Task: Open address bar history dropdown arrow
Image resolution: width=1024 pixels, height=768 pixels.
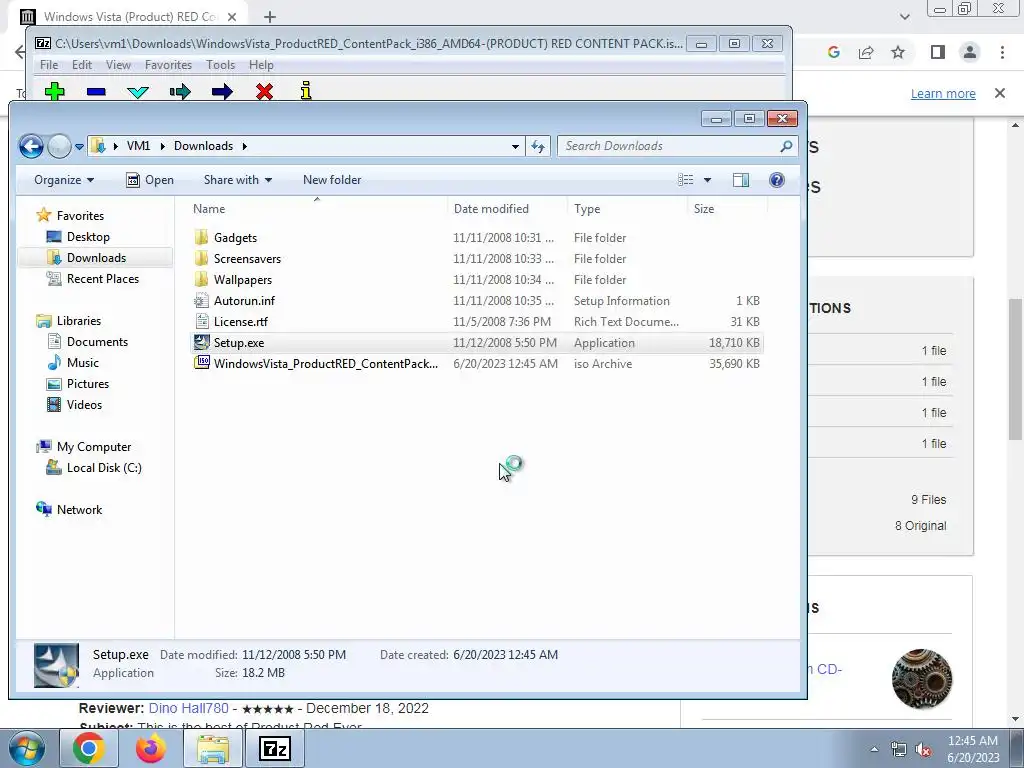Action: click(515, 146)
